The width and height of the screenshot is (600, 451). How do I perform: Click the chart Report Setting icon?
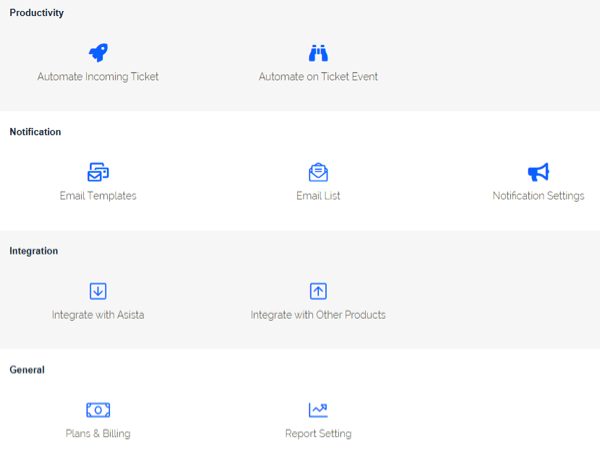(x=318, y=410)
